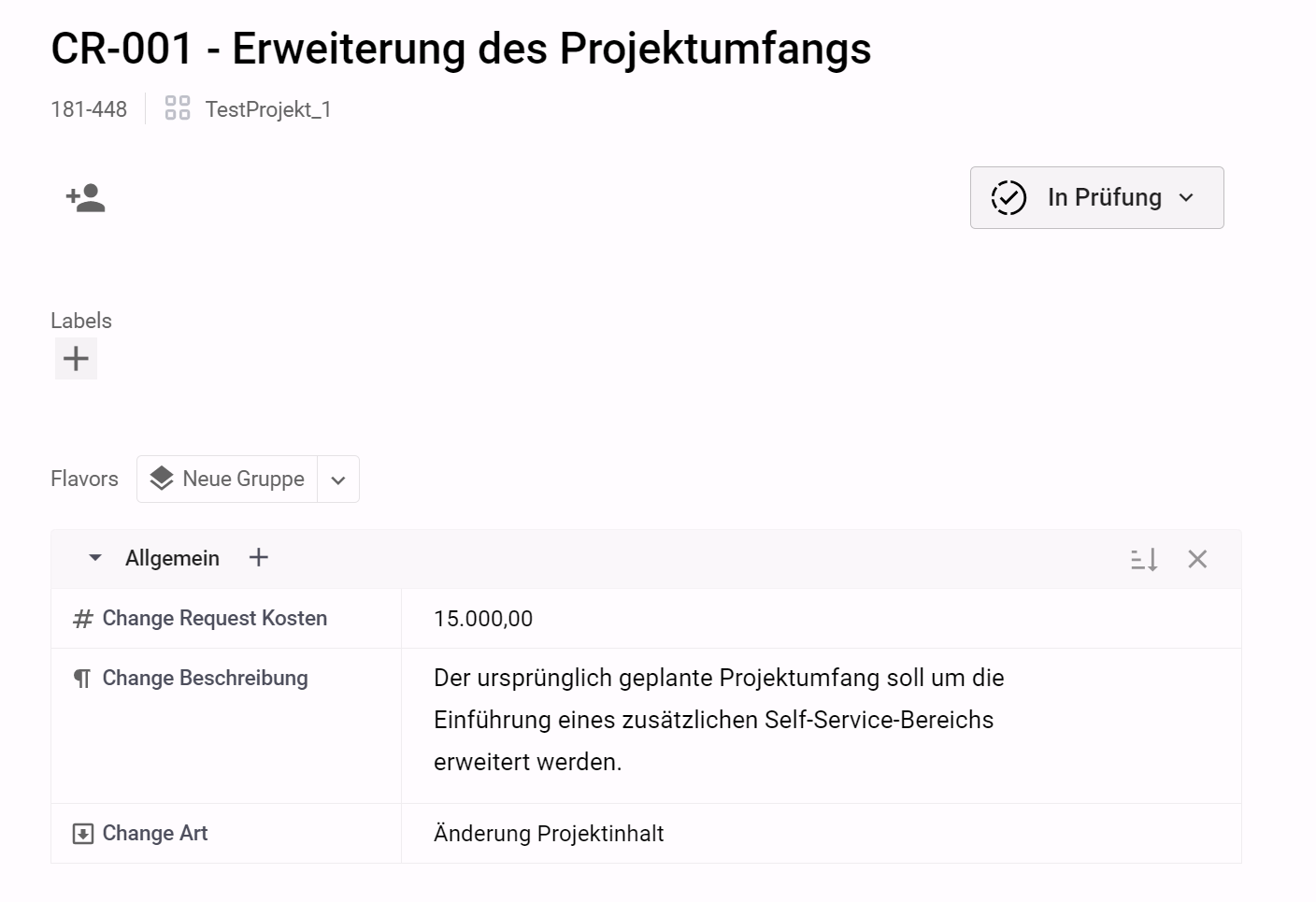Click the layers icon in Neue Gruppe
This screenshot has width=1316, height=902.
(x=162, y=479)
